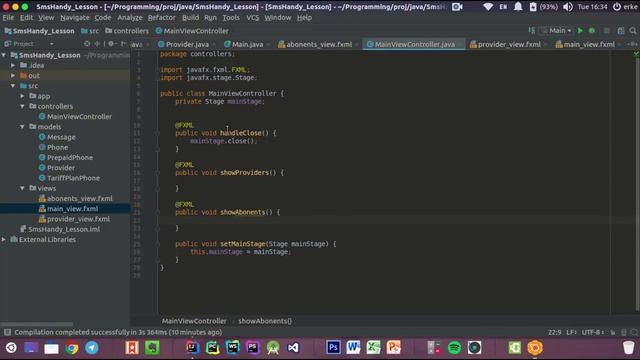The image size is (640, 360).
Task: Click the 22:9 cursor position indicator
Action: tap(554, 332)
